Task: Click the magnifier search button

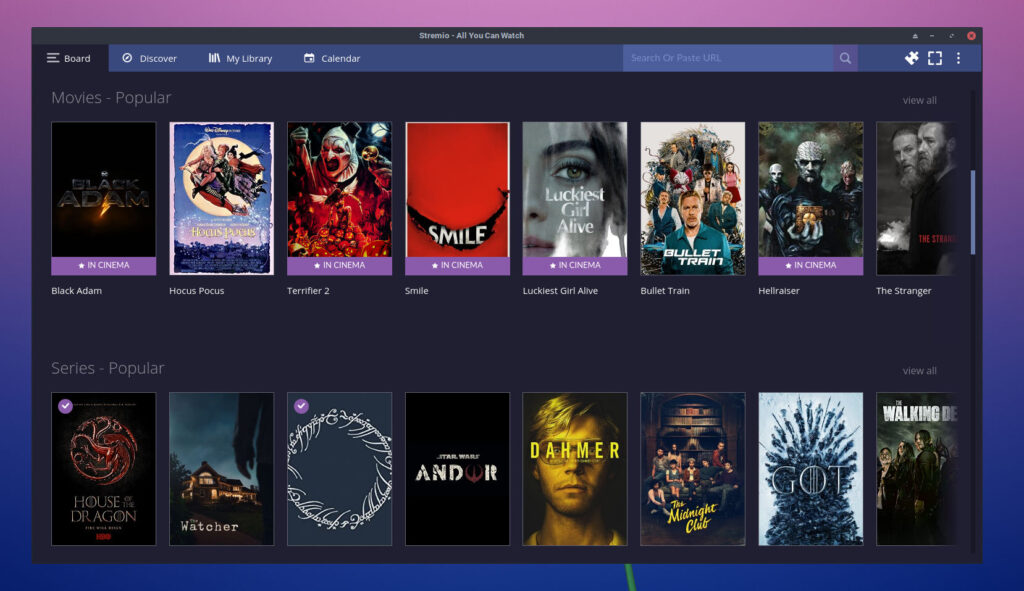Action: point(845,58)
